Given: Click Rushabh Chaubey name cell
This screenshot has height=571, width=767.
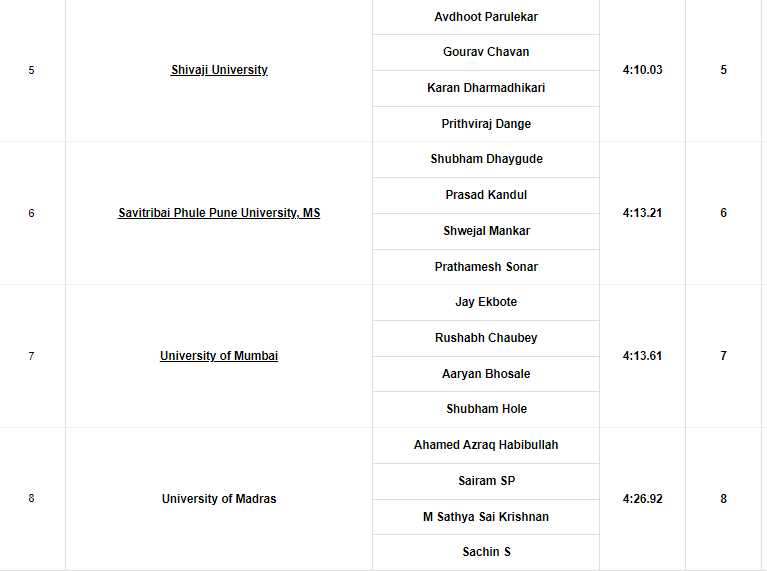Looking at the screenshot, I should tap(486, 338).
